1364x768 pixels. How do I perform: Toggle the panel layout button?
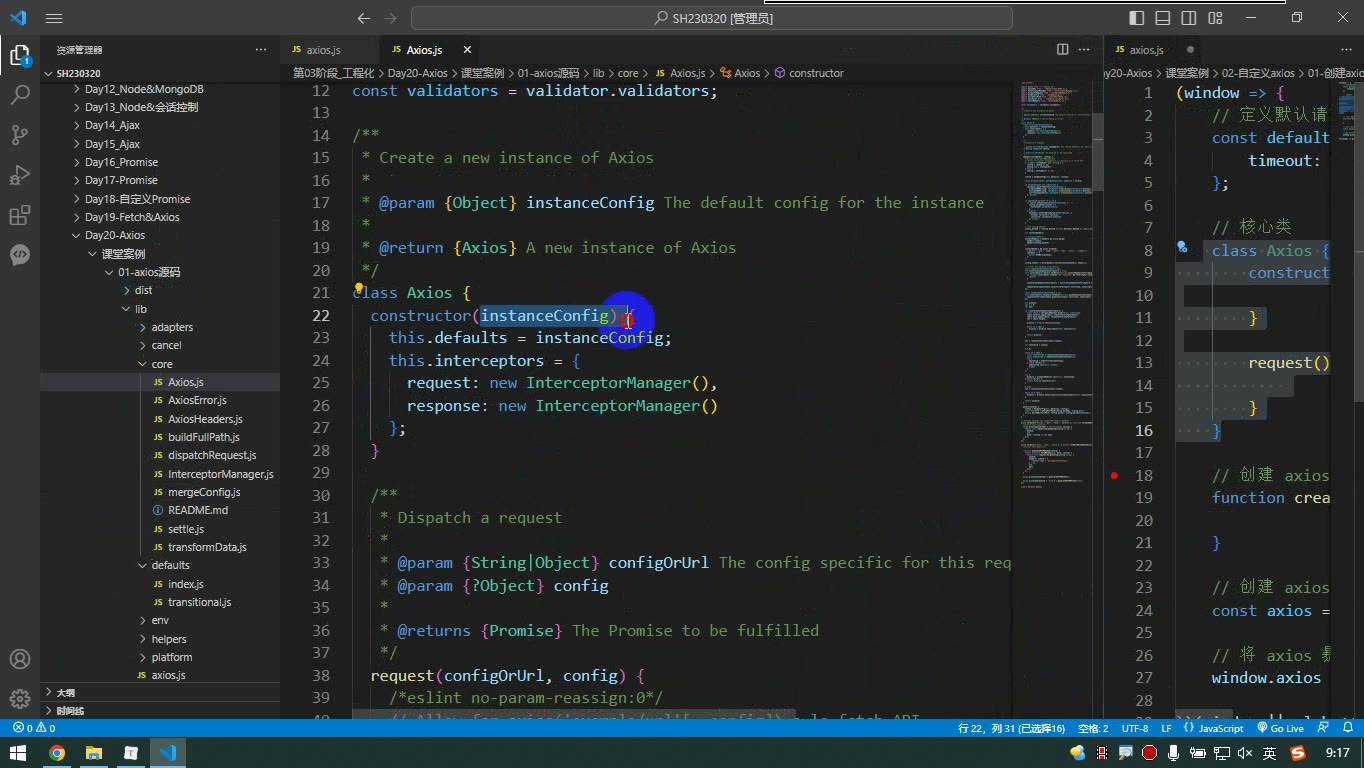point(1163,18)
